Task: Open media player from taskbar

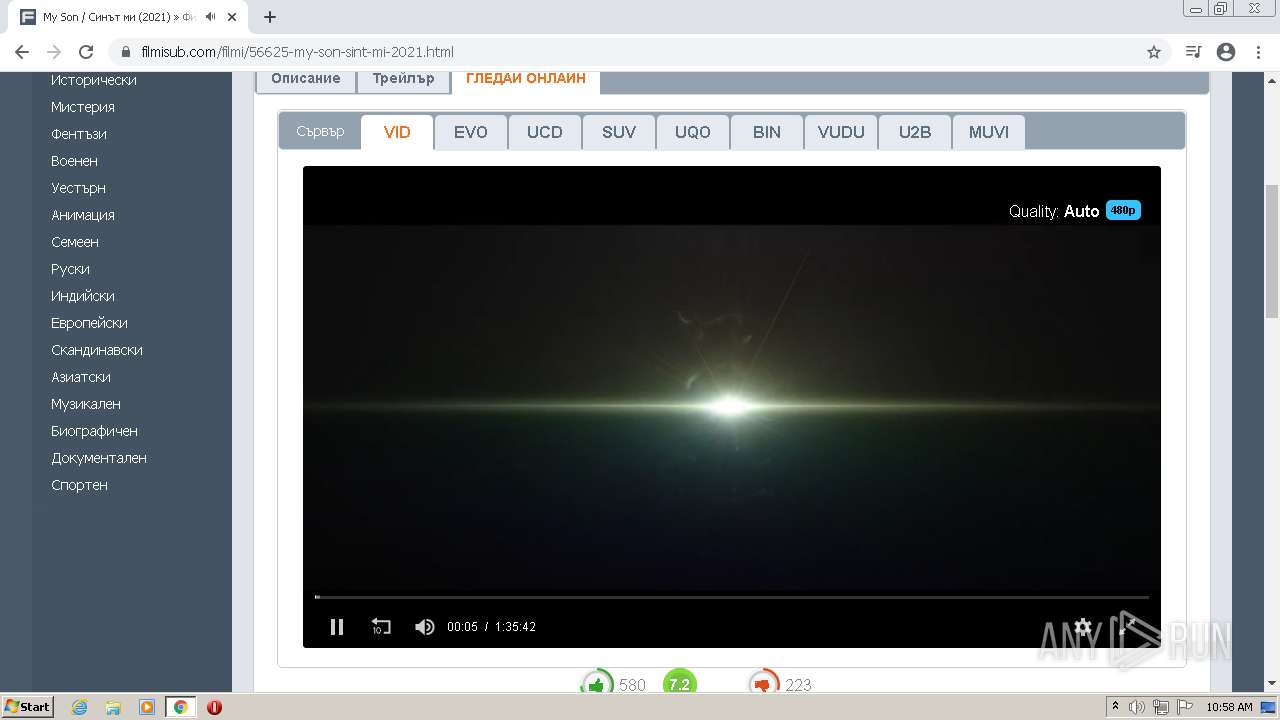Action: pyautogui.click(x=147, y=707)
